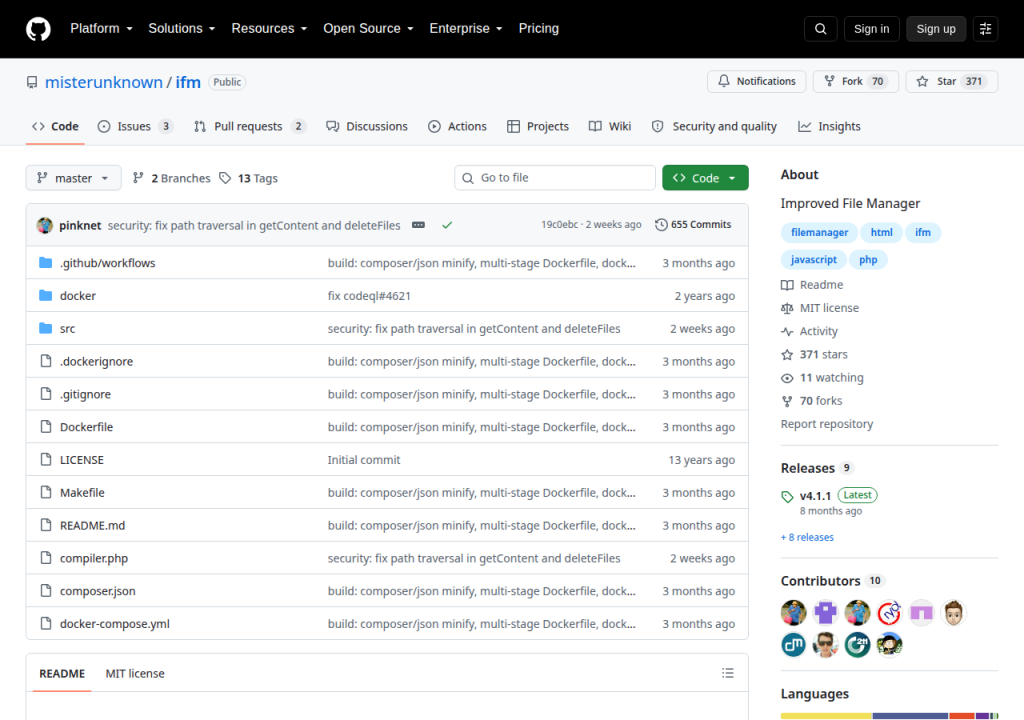Open the 13 Tags link
Viewport: 1024px width, 720px height.
(248, 178)
